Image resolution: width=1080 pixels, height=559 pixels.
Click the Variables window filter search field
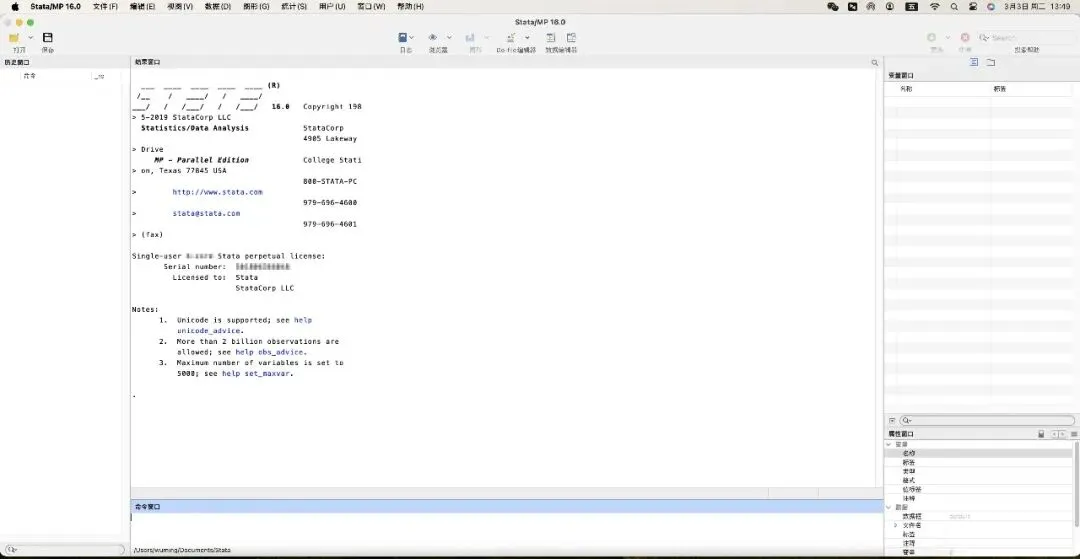(x=987, y=420)
